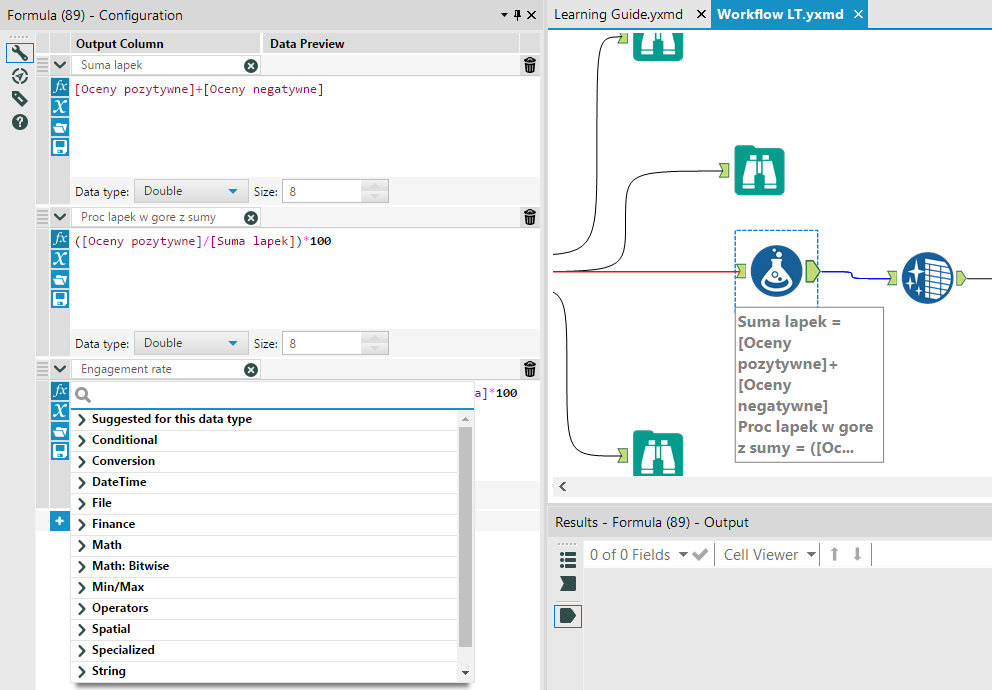Open the help question mark icon

[19, 122]
